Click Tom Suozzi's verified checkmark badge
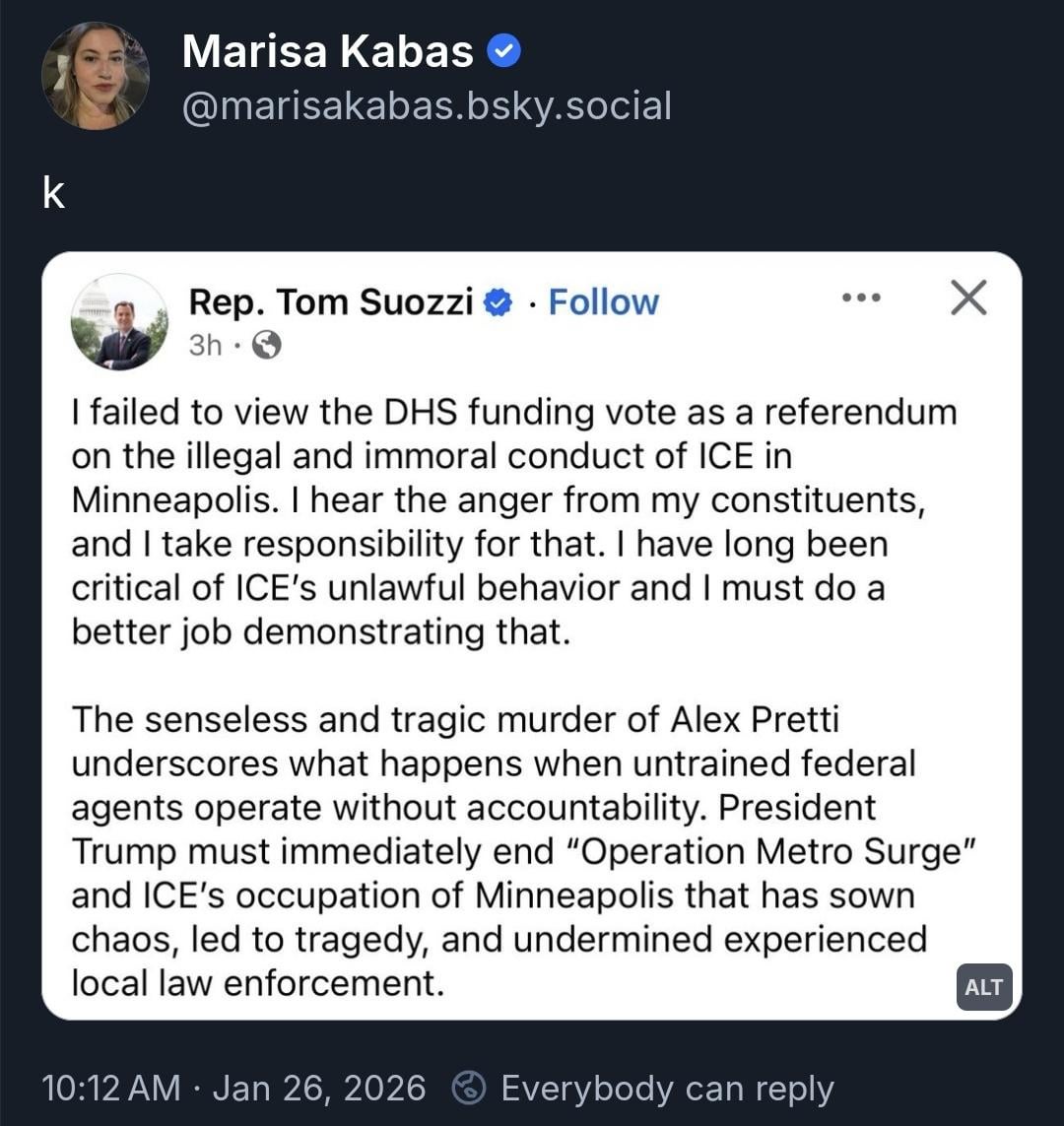The image size is (1064, 1126). coord(499,302)
